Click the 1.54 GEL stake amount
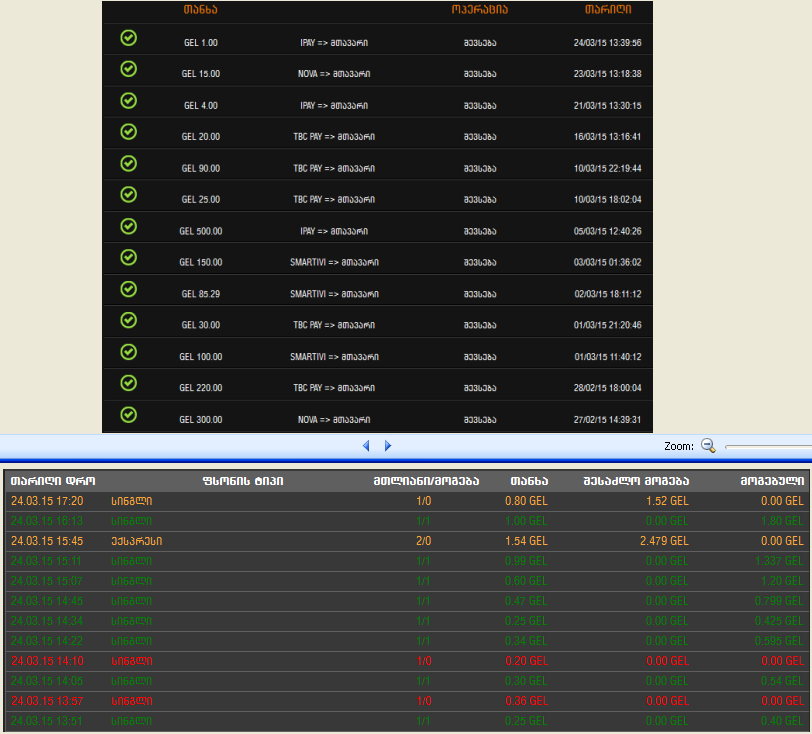The height and width of the screenshot is (734, 812). (x=526, y=541)
